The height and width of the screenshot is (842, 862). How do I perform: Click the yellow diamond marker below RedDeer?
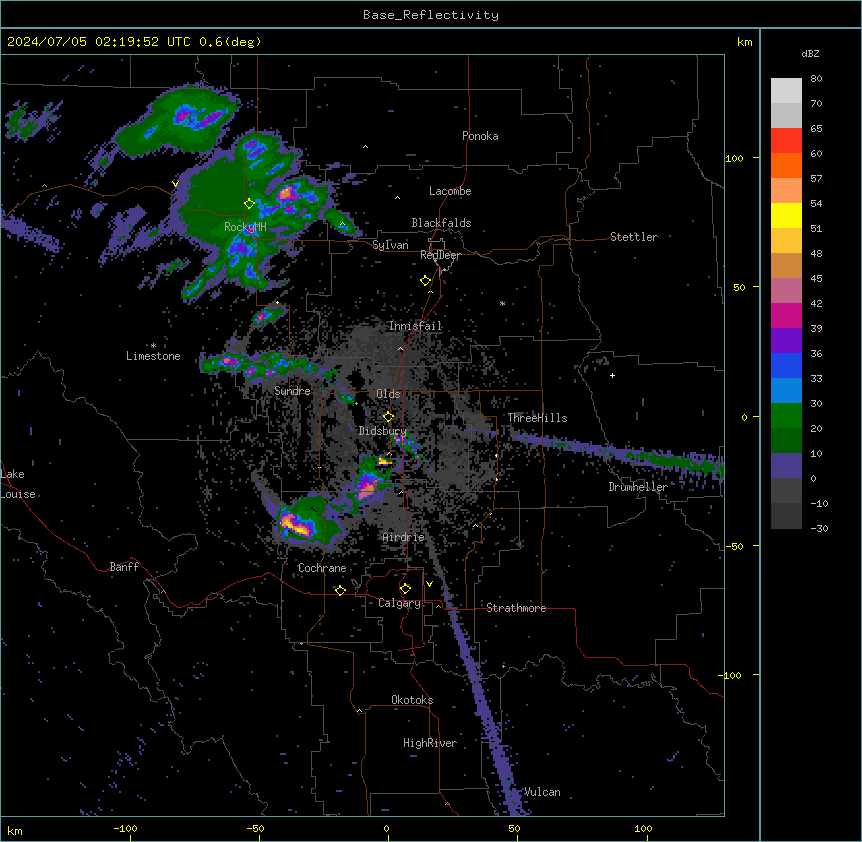coord(425,281)
